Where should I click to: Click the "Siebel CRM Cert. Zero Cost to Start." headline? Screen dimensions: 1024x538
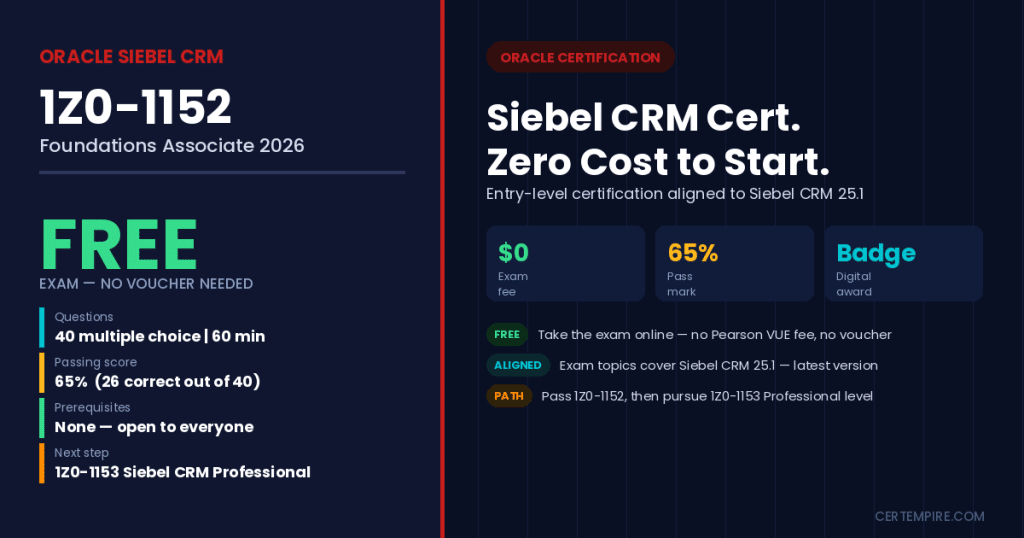[x=658, y=140]
